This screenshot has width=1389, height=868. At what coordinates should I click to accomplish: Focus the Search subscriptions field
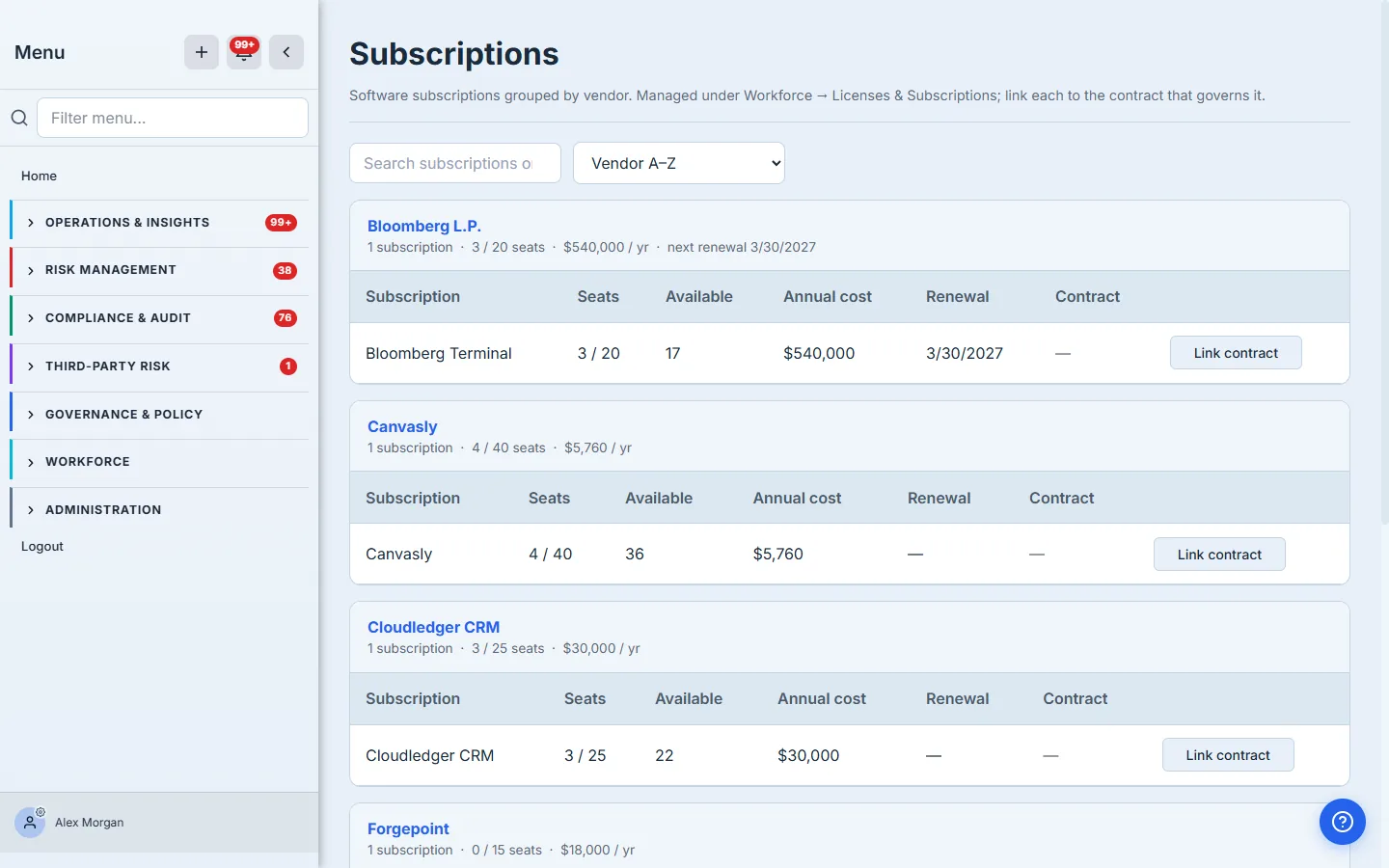[x=455, y=163]
